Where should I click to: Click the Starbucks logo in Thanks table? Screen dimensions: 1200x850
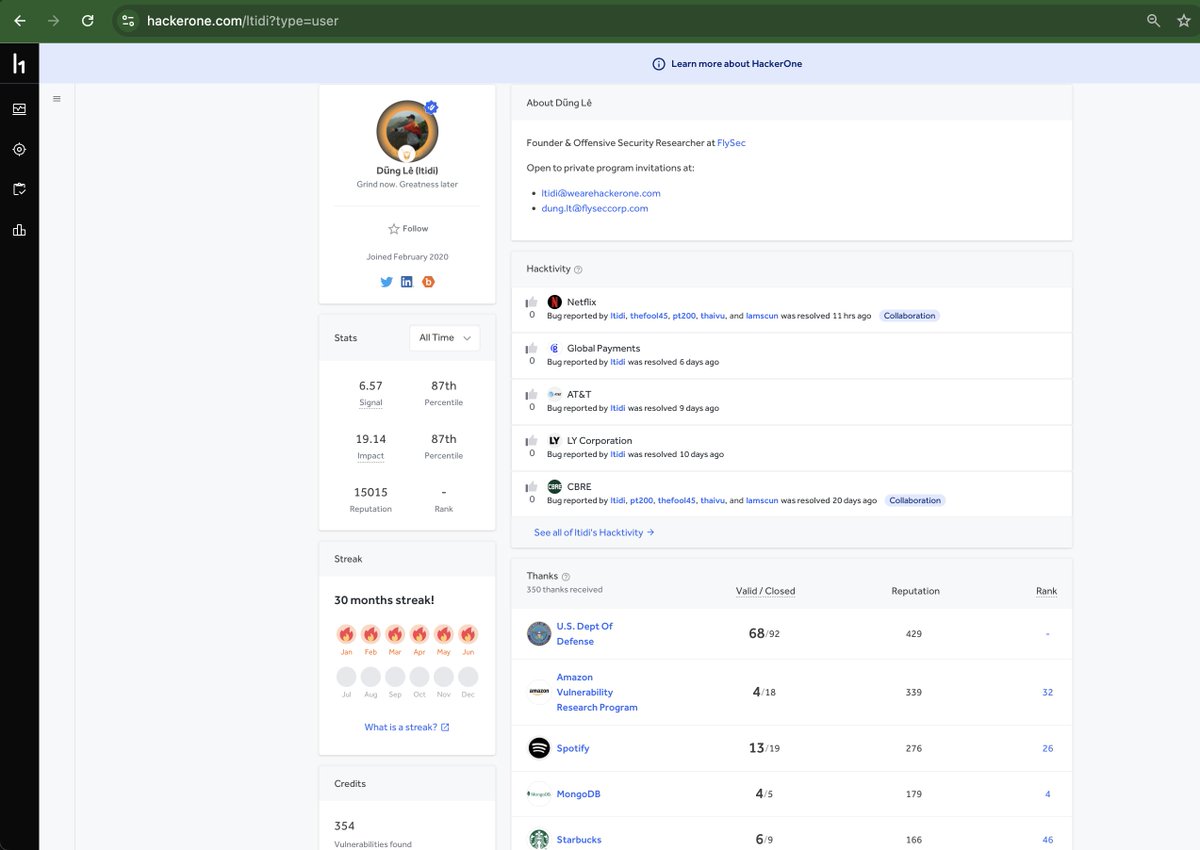point(539,839)
